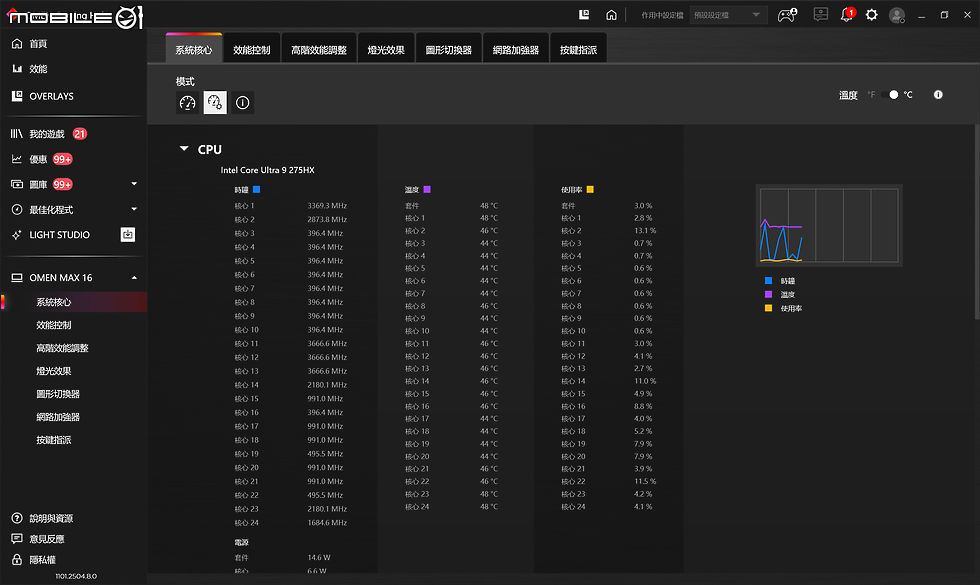Switch to the 按鍵指派 tab
Viewport: 980px width, 585px height.
coord(578,49)
